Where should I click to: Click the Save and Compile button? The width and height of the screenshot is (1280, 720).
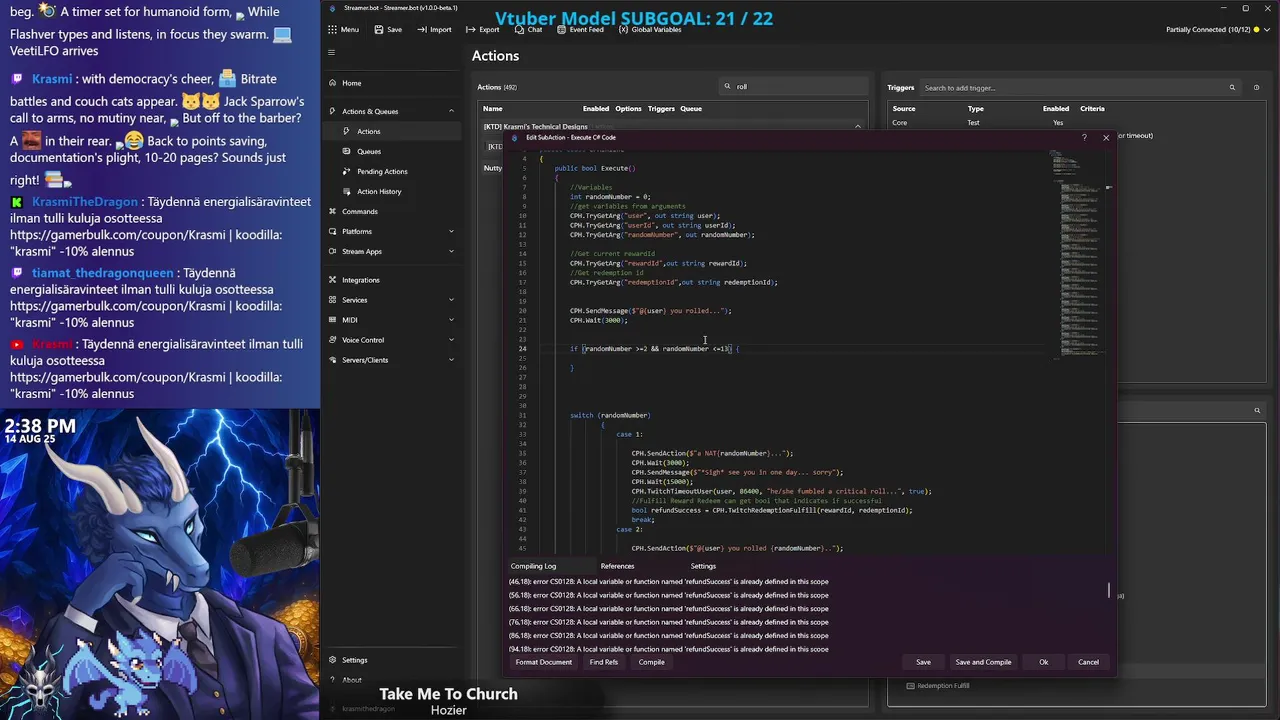983,662
